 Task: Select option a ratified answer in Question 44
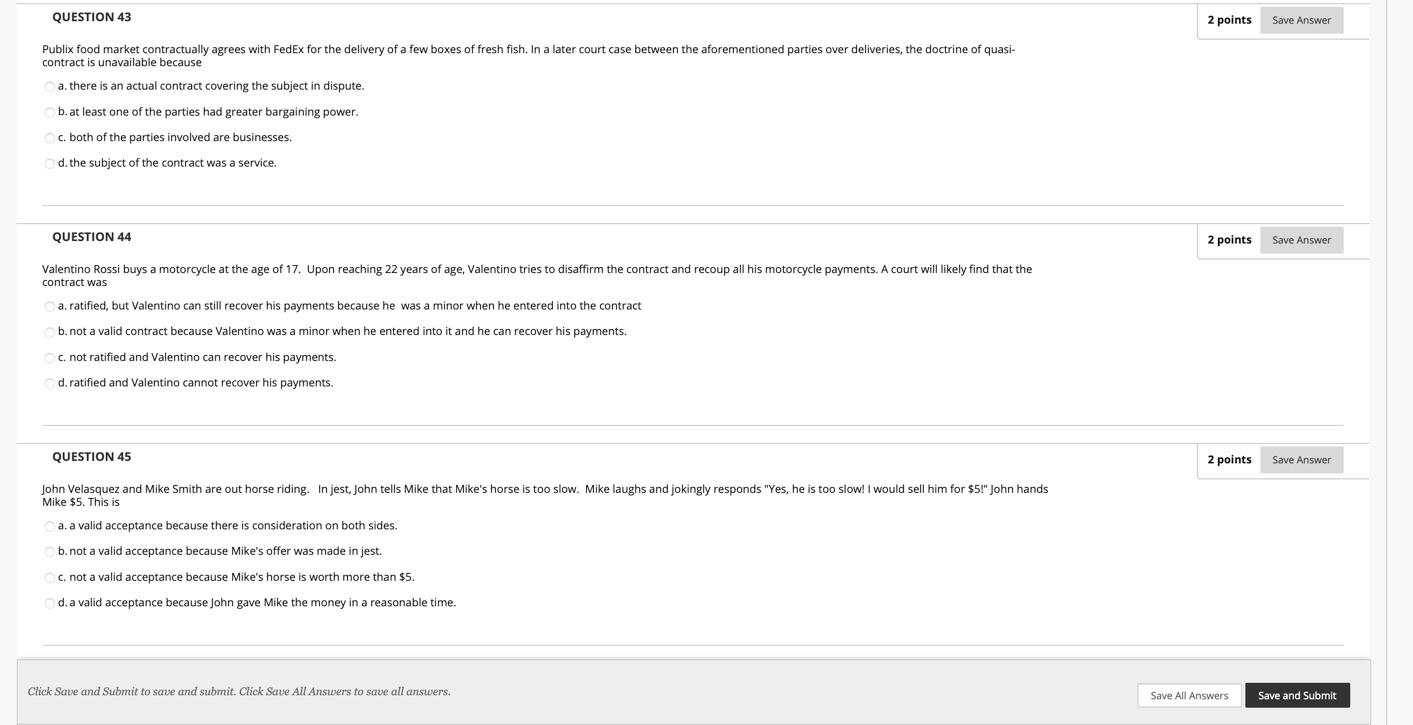coord(48,304)
